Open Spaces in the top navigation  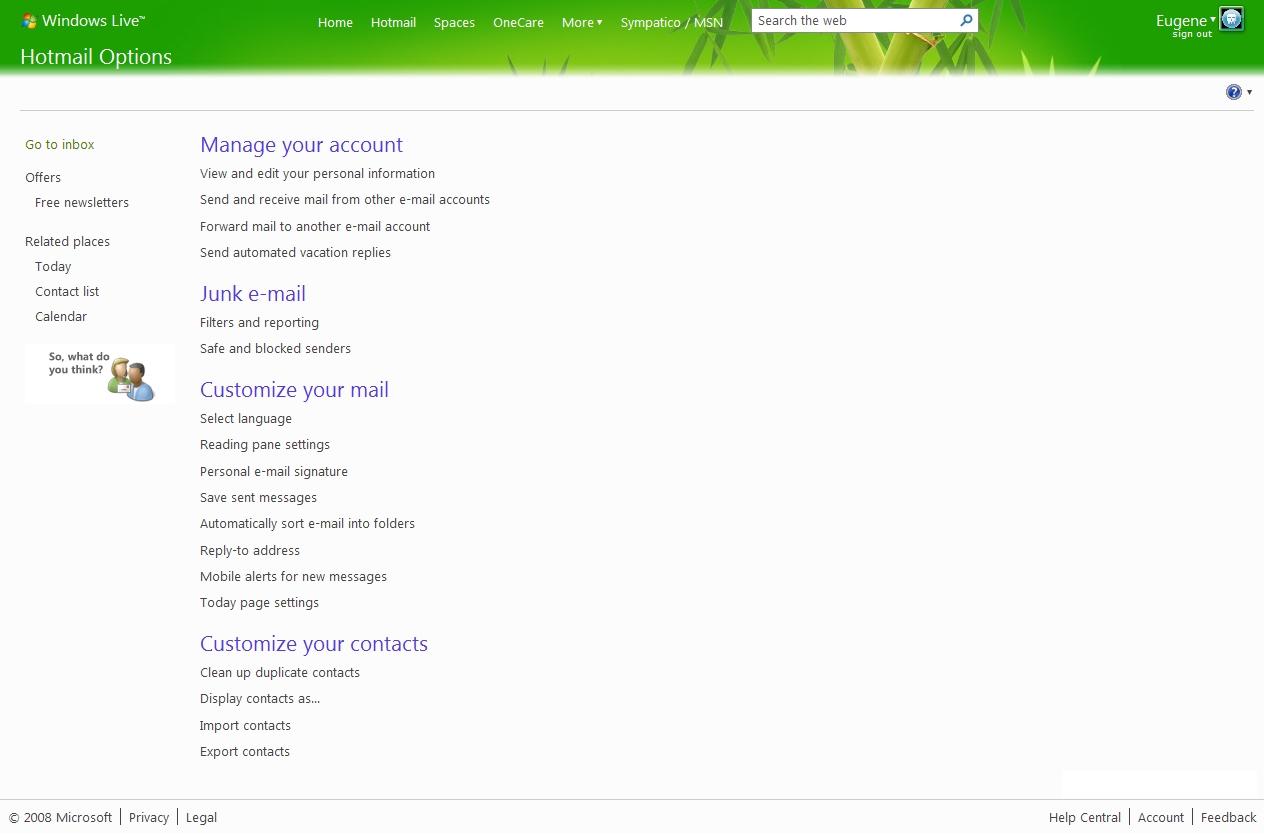click(454, 22)
